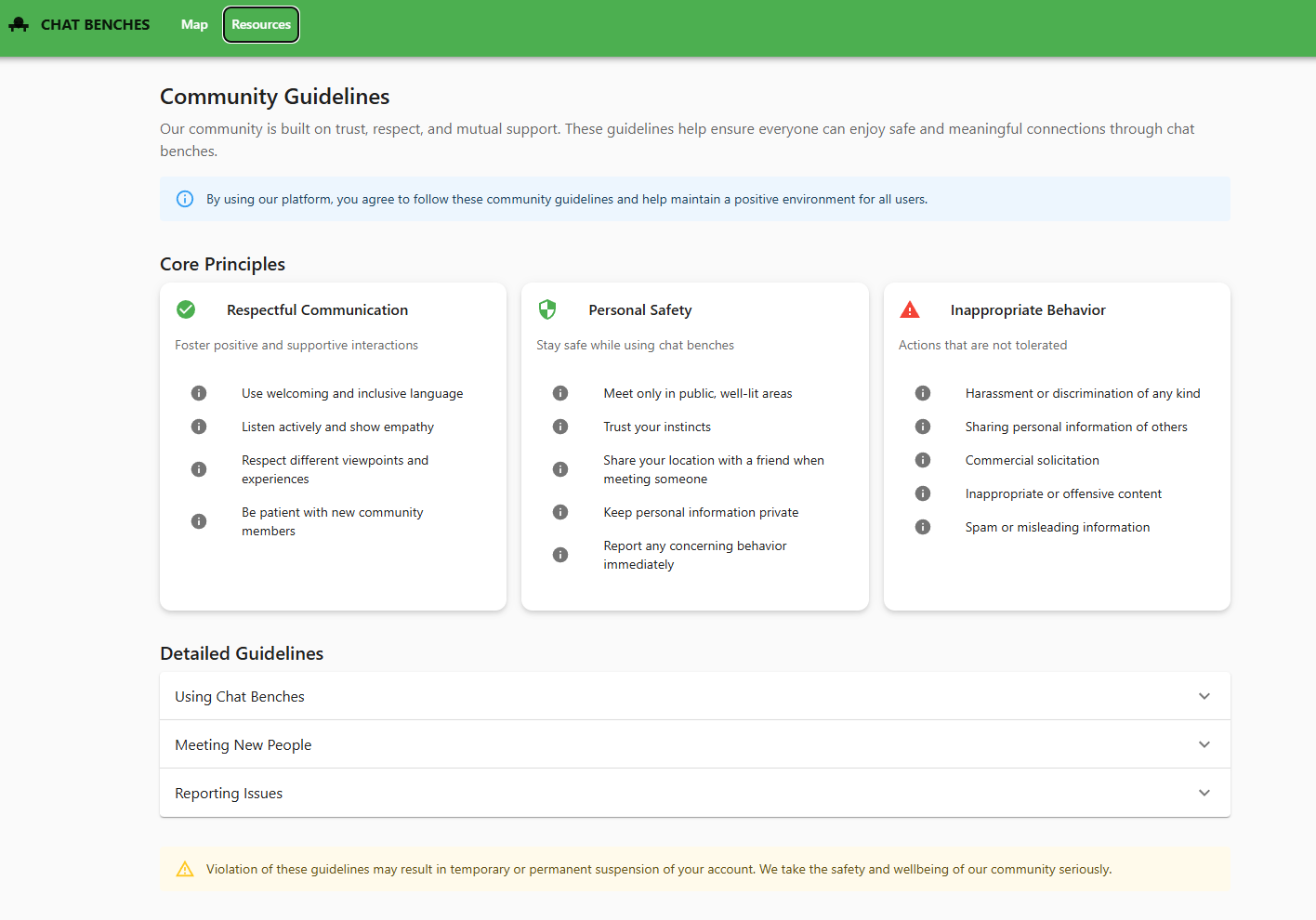
Task: Select the Resources tab
Action: coord(261,25)
